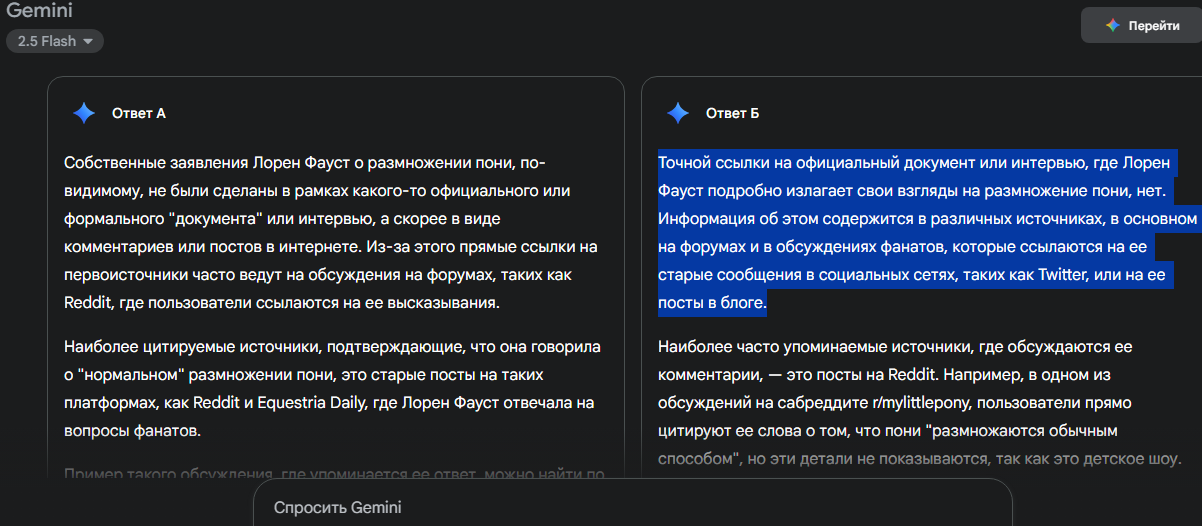
Task: Open the 2.5 Flash model dropdown
Action: pos(54,41)
